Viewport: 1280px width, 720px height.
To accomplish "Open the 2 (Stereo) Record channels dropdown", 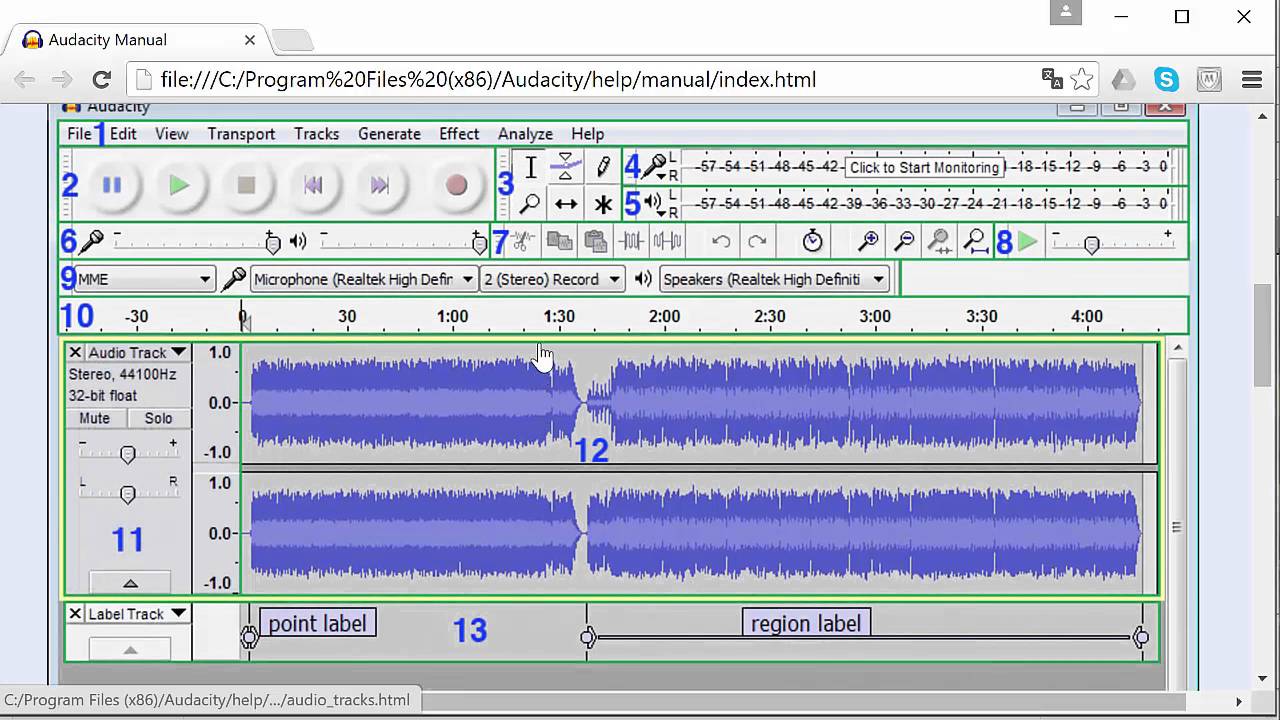I will click(552, 279).
